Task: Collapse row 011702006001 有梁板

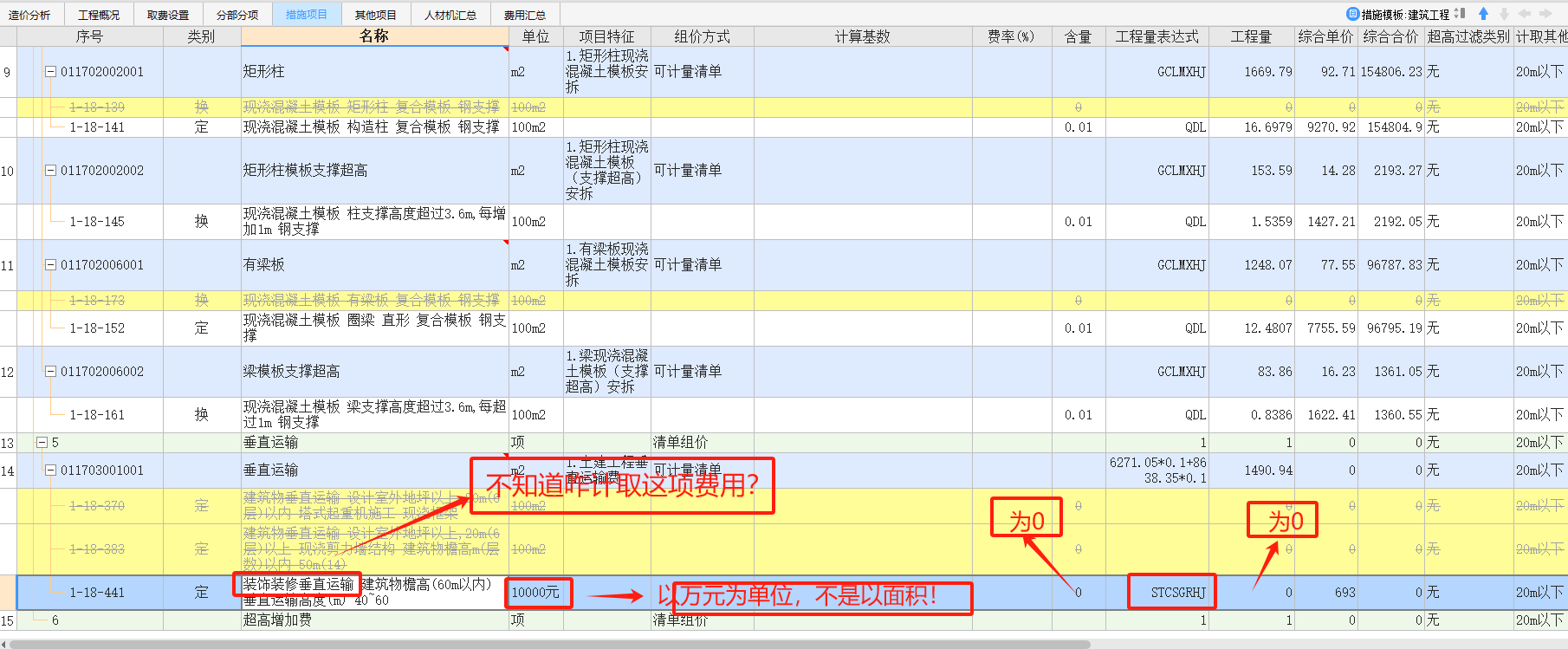Action: (x=50, y=265)
